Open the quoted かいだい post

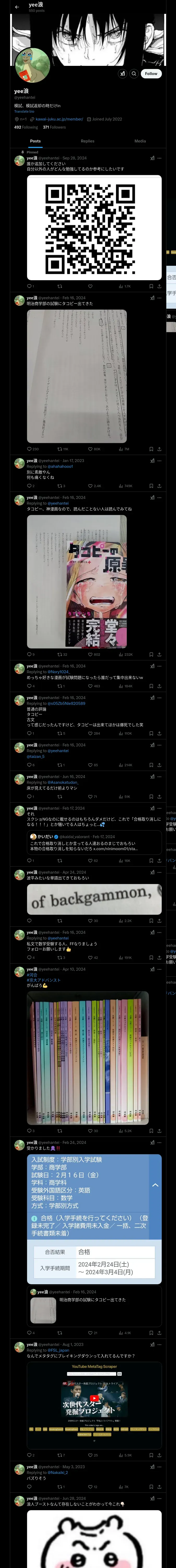(94, 843)
